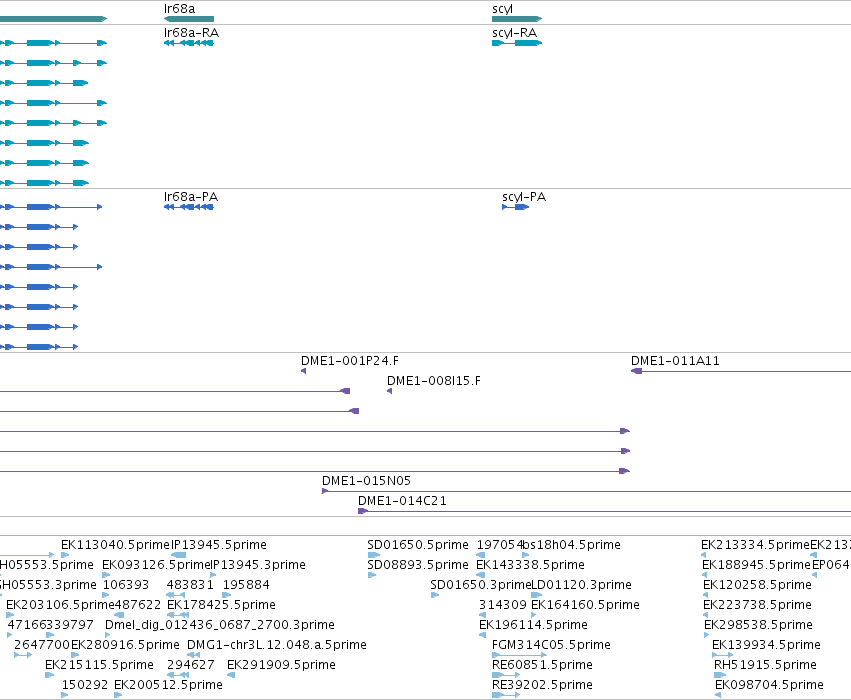Screen dimensions: 851x700
Task: Select the DME1-014C21 clone label
Action: [x=402, y=500]
